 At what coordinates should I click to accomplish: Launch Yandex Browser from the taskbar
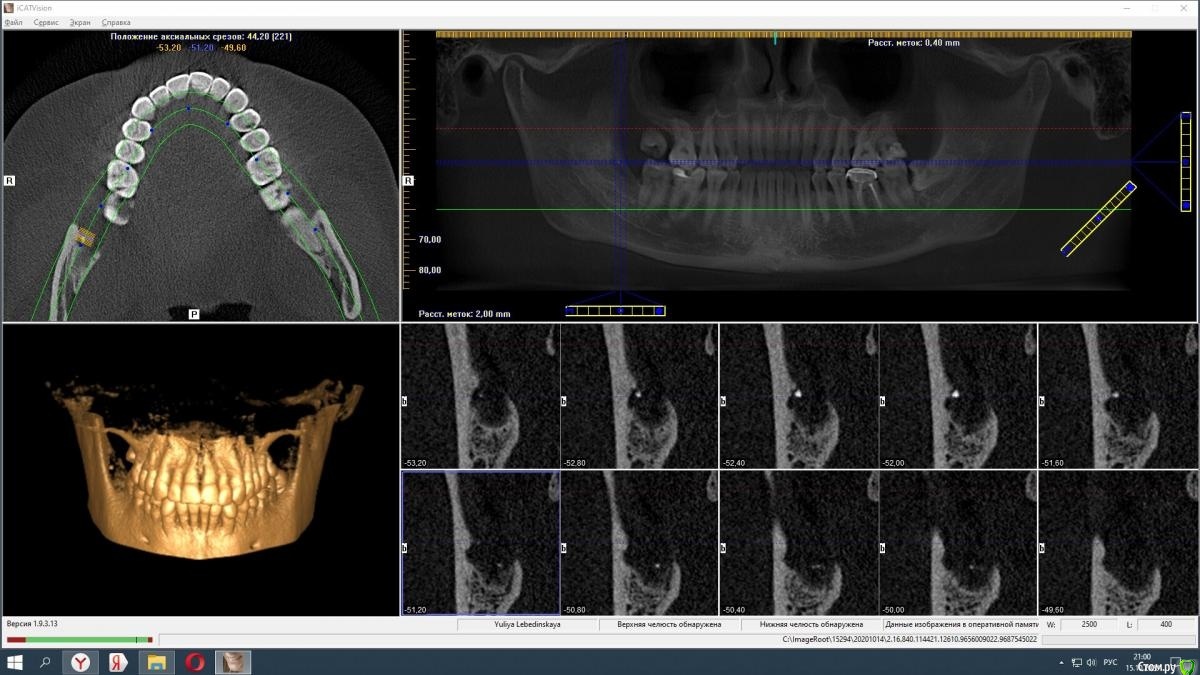[80, 662]
